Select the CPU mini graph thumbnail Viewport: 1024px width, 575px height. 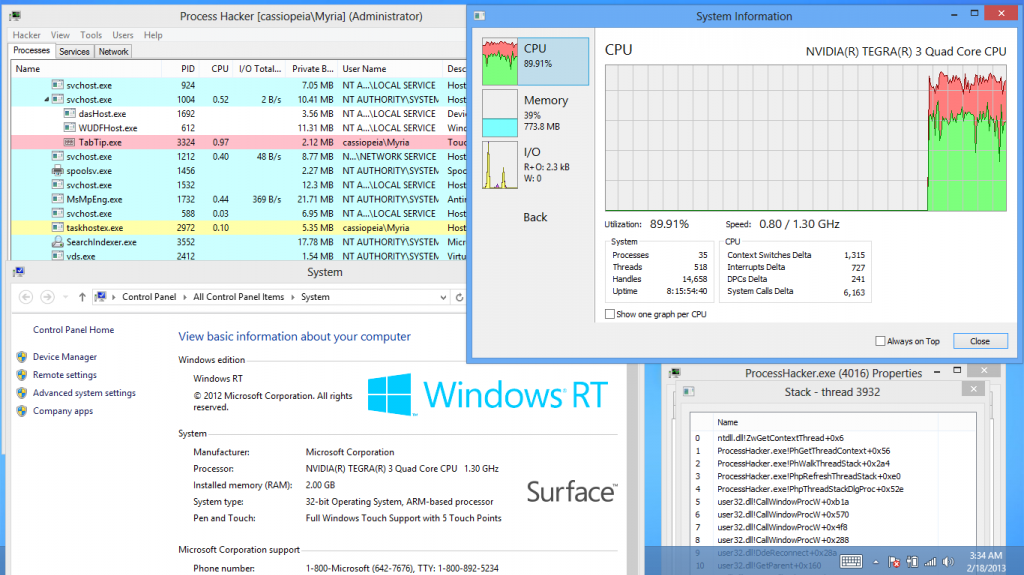[x=500, y=61]
